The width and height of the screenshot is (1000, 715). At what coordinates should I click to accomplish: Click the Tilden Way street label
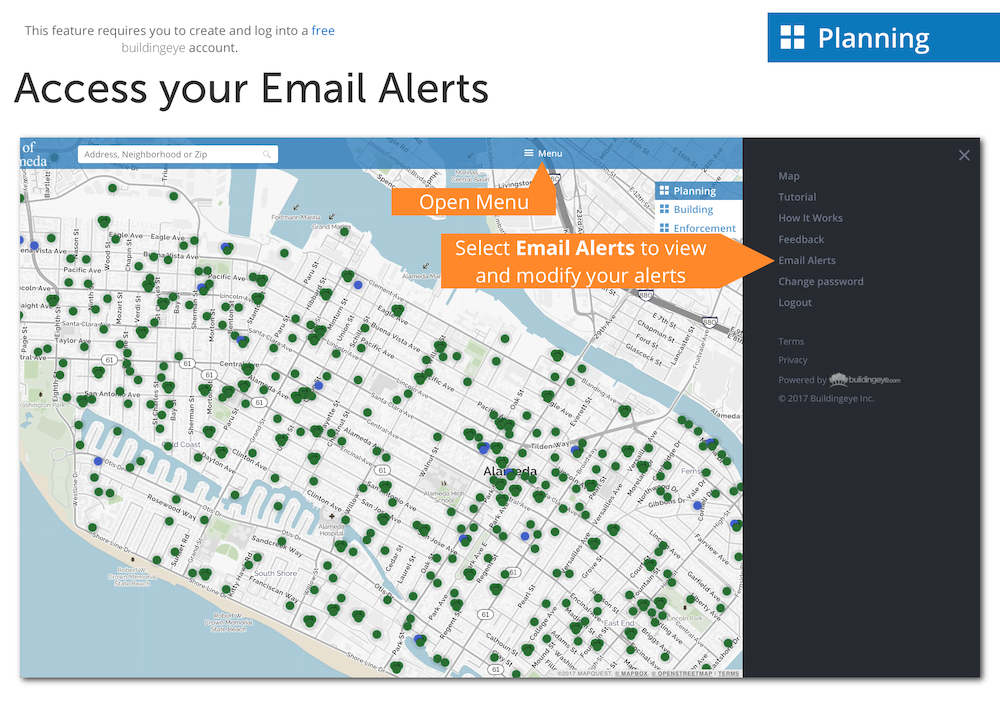click(x=550, y=445)
